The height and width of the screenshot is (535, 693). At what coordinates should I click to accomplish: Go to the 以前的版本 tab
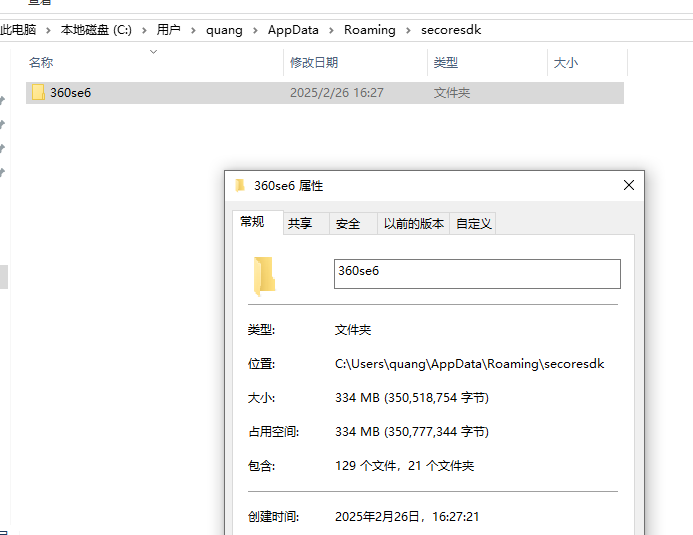414,224
